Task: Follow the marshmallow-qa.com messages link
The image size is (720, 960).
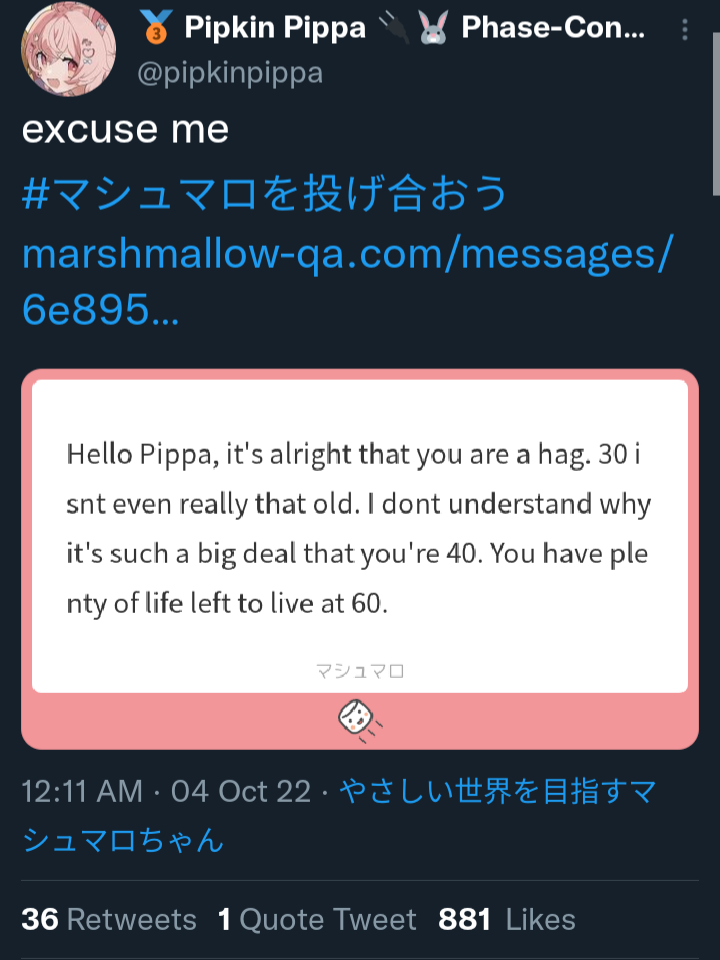Action: tap(347, 280)
